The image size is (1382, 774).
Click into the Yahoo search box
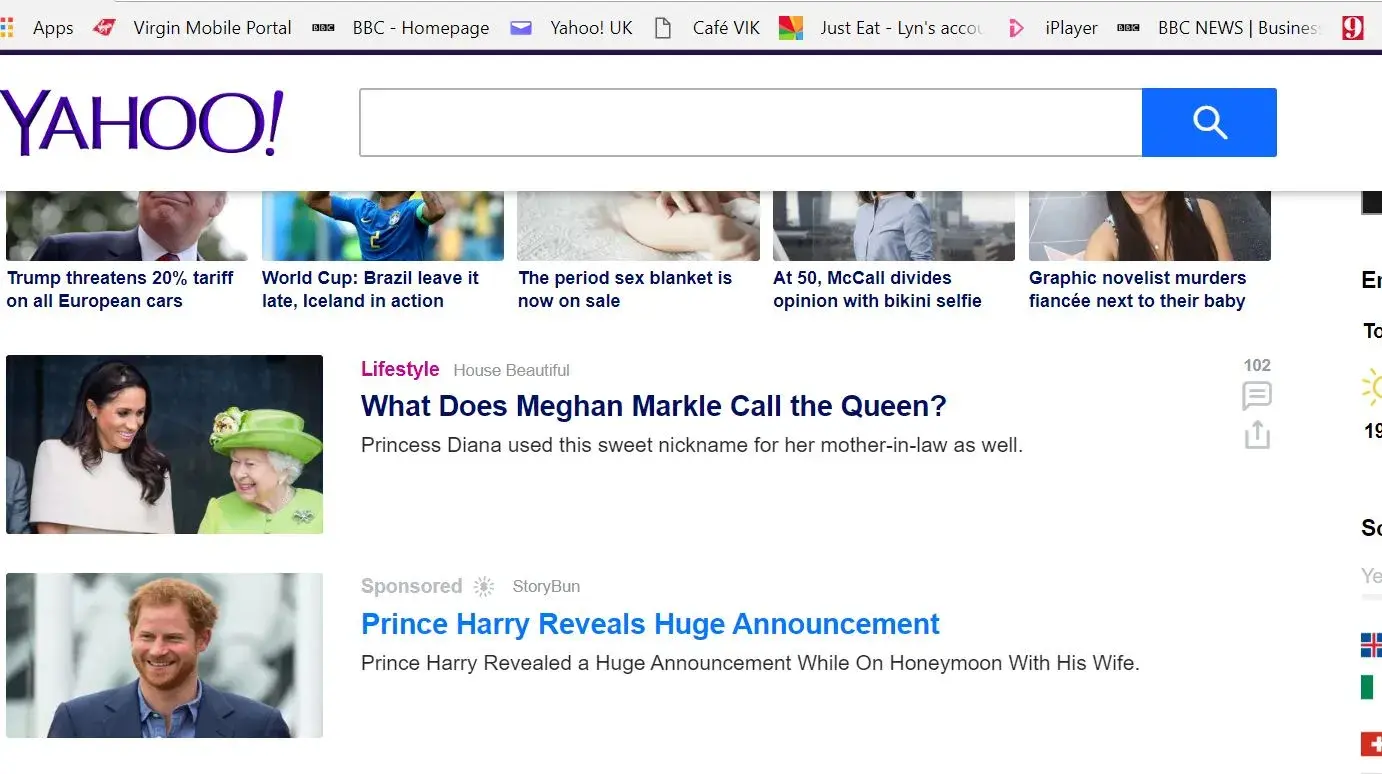tap(750, 122)
